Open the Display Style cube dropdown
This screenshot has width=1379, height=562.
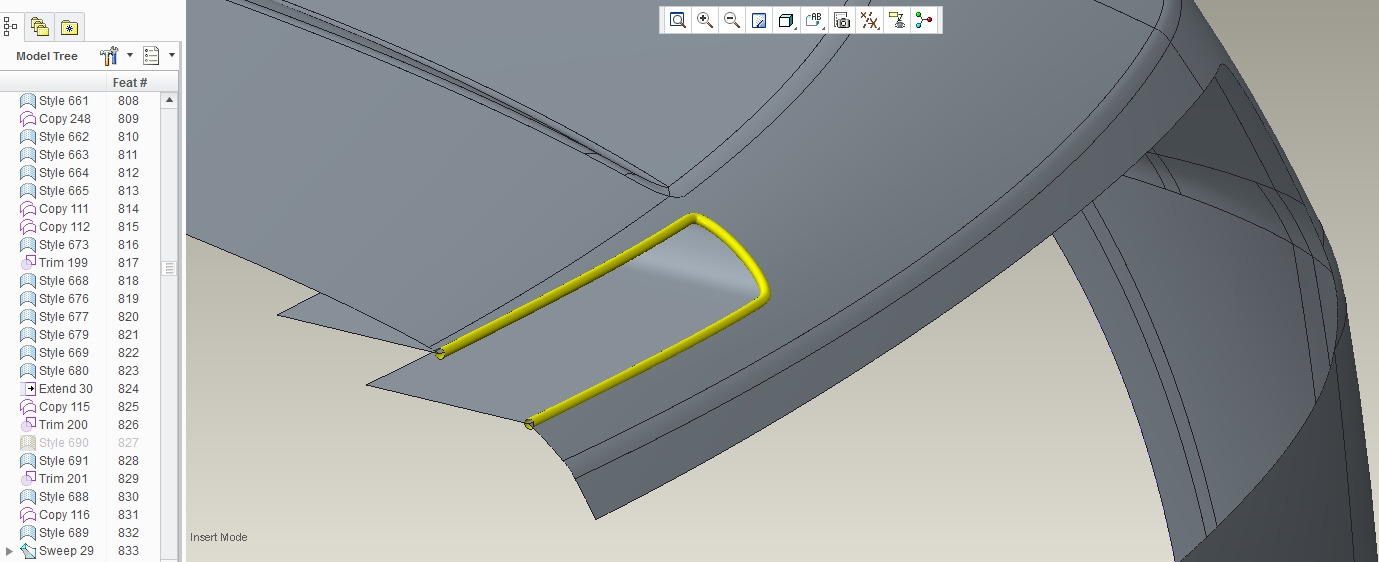point(787,20)
